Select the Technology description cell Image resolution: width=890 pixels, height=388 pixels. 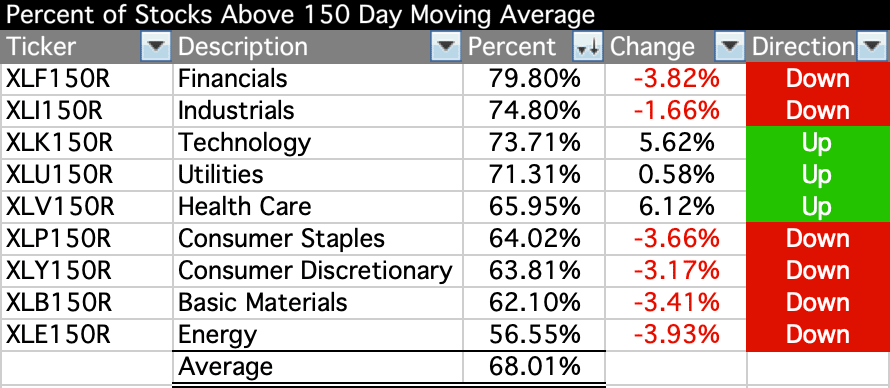318,143
